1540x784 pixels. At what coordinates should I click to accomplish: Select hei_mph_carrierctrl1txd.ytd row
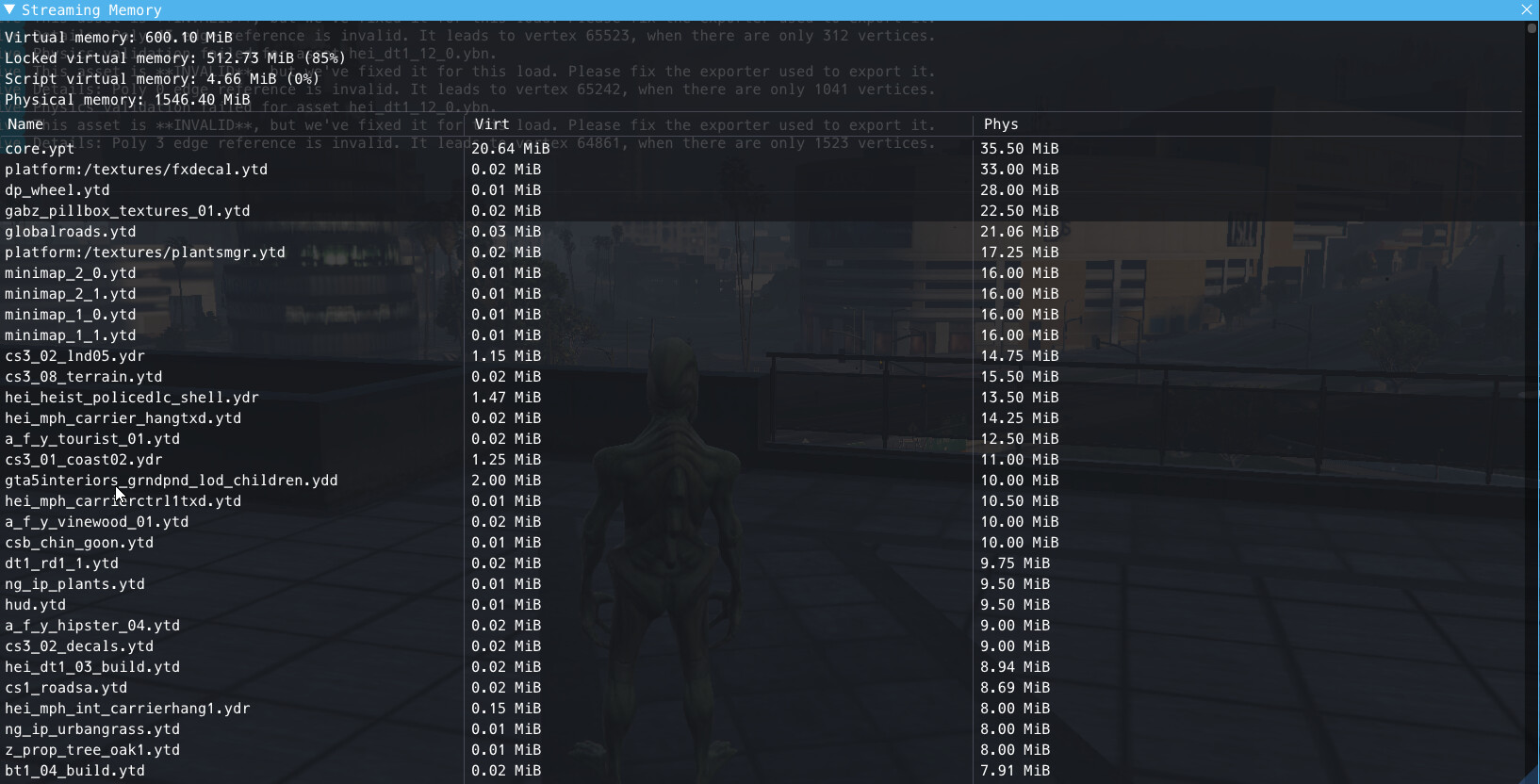123,501
